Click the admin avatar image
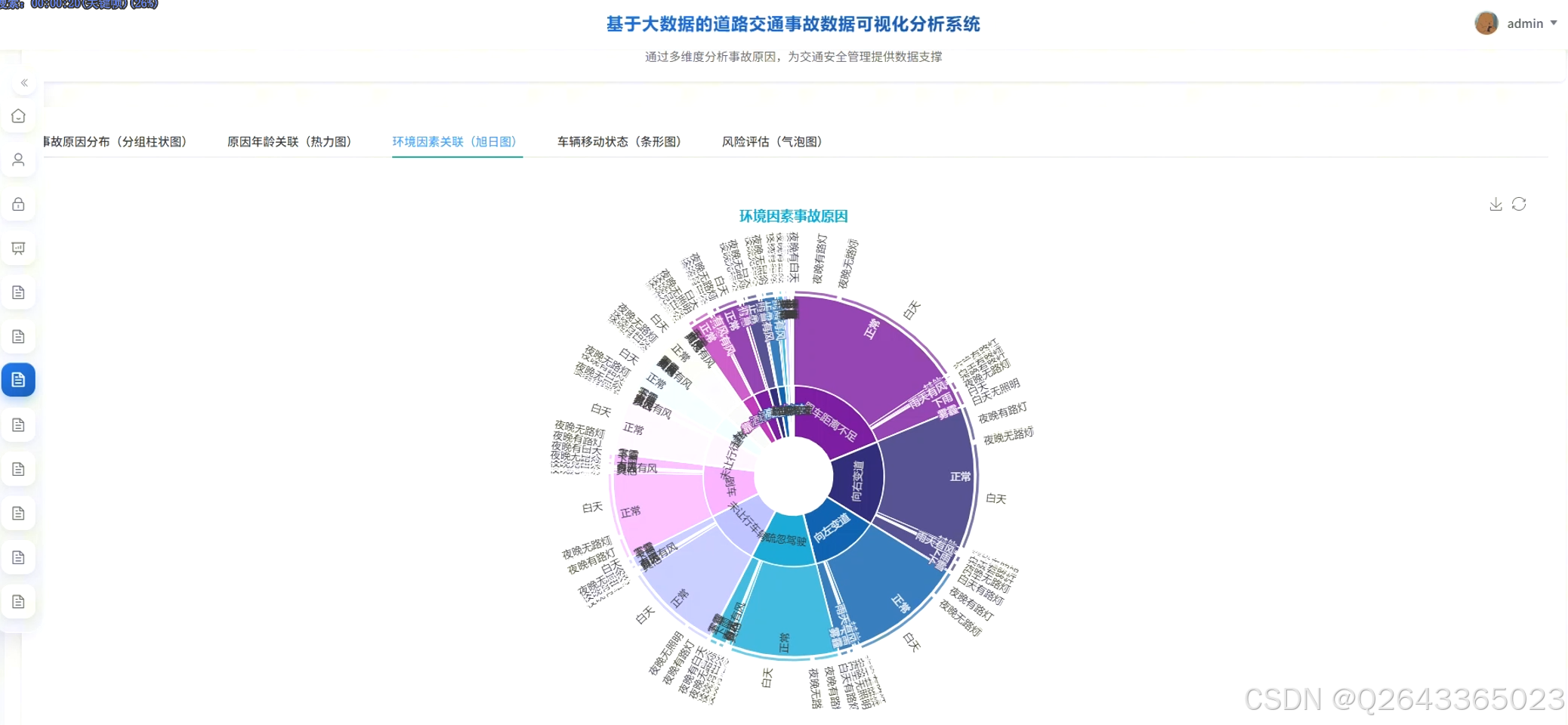Viewport: 1568px width, 725px height. [1486, 23]
